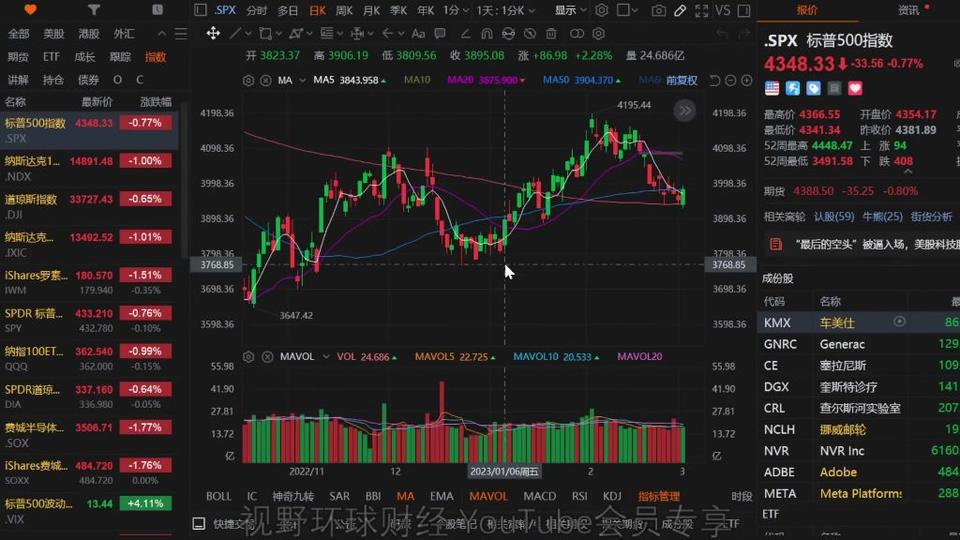Take a chart screenshot with camera icon

tap(658, 10)
